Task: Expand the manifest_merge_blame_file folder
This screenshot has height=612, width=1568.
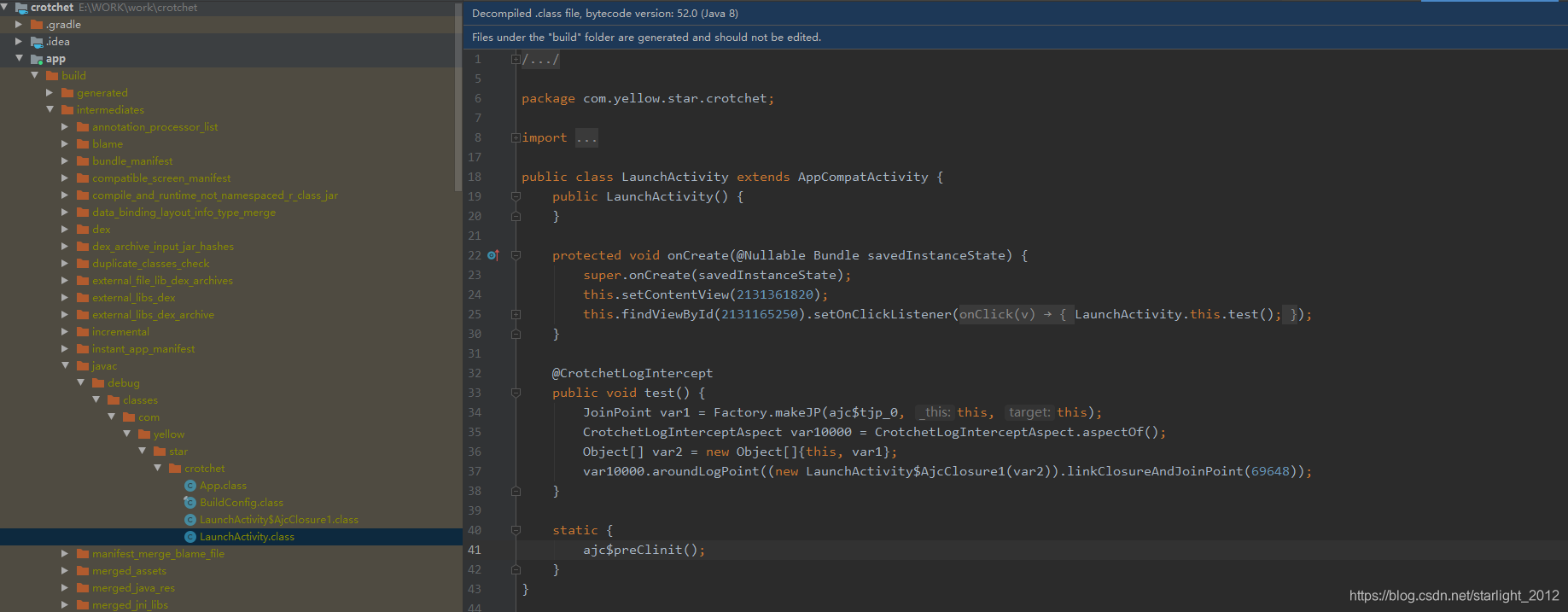Action: click(65, 554)
